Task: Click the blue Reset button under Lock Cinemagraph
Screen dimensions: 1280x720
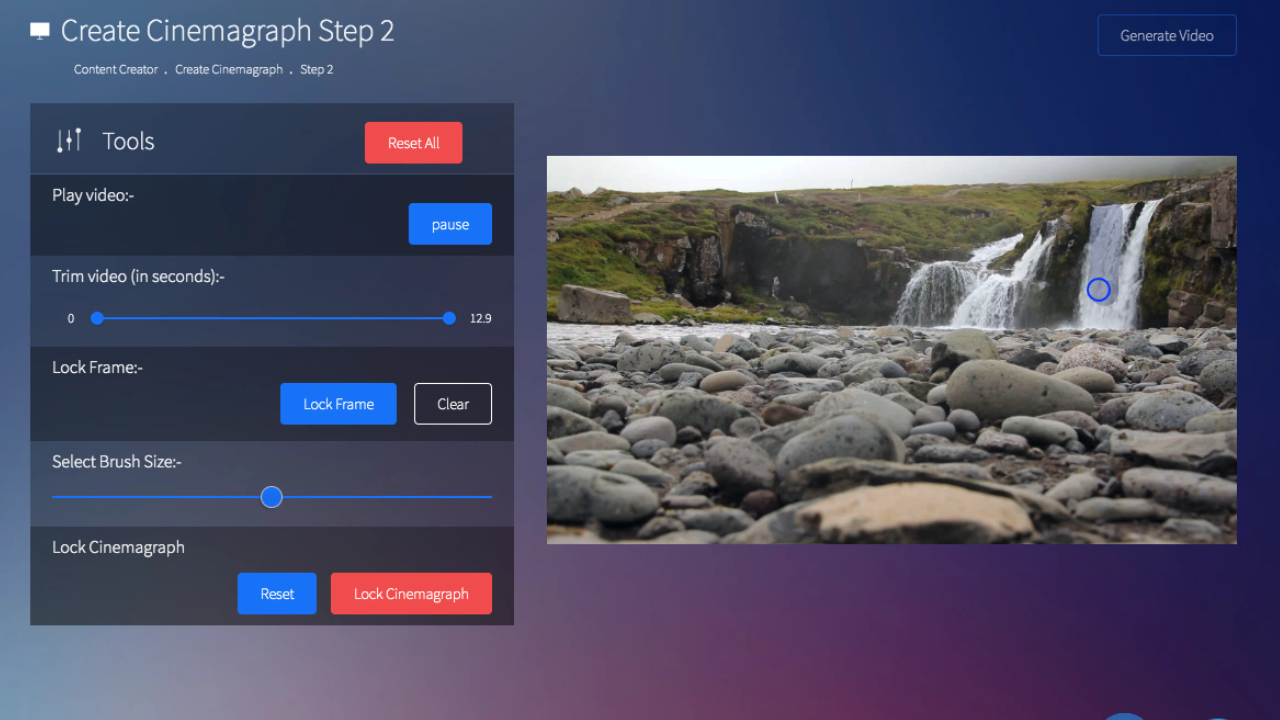Action: [x=277, y=594]
